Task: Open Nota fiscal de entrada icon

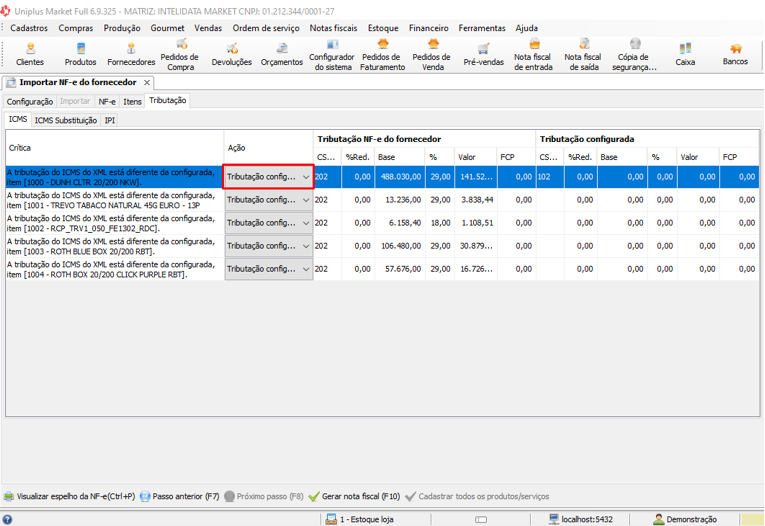Action: click(533, 55)
